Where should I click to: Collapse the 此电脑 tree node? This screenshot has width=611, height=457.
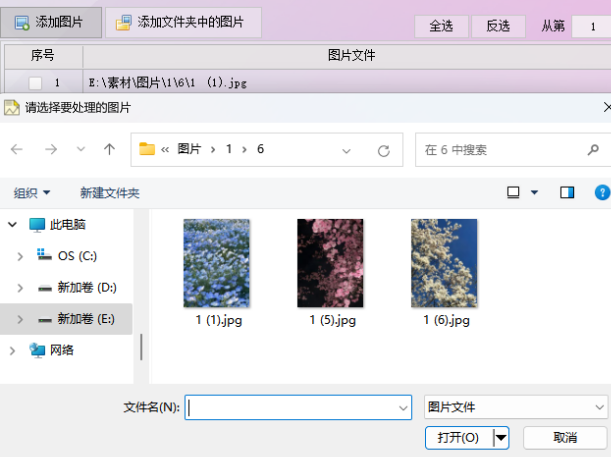coord(12,224)
